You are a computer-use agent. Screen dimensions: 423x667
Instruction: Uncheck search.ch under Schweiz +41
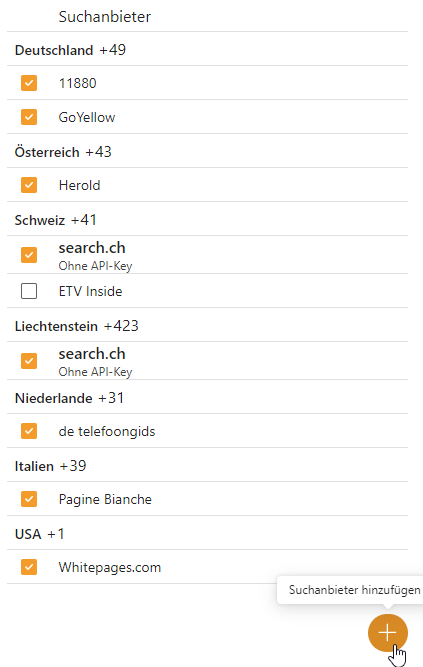29,255
